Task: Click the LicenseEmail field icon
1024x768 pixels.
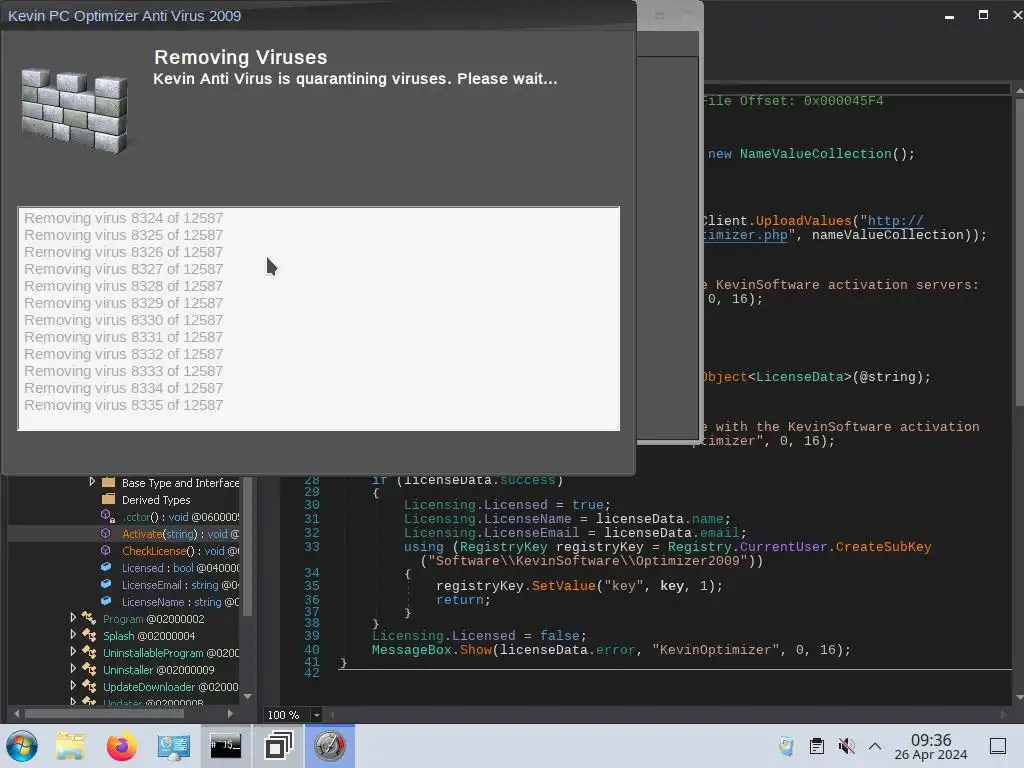Action: (106, 584)
